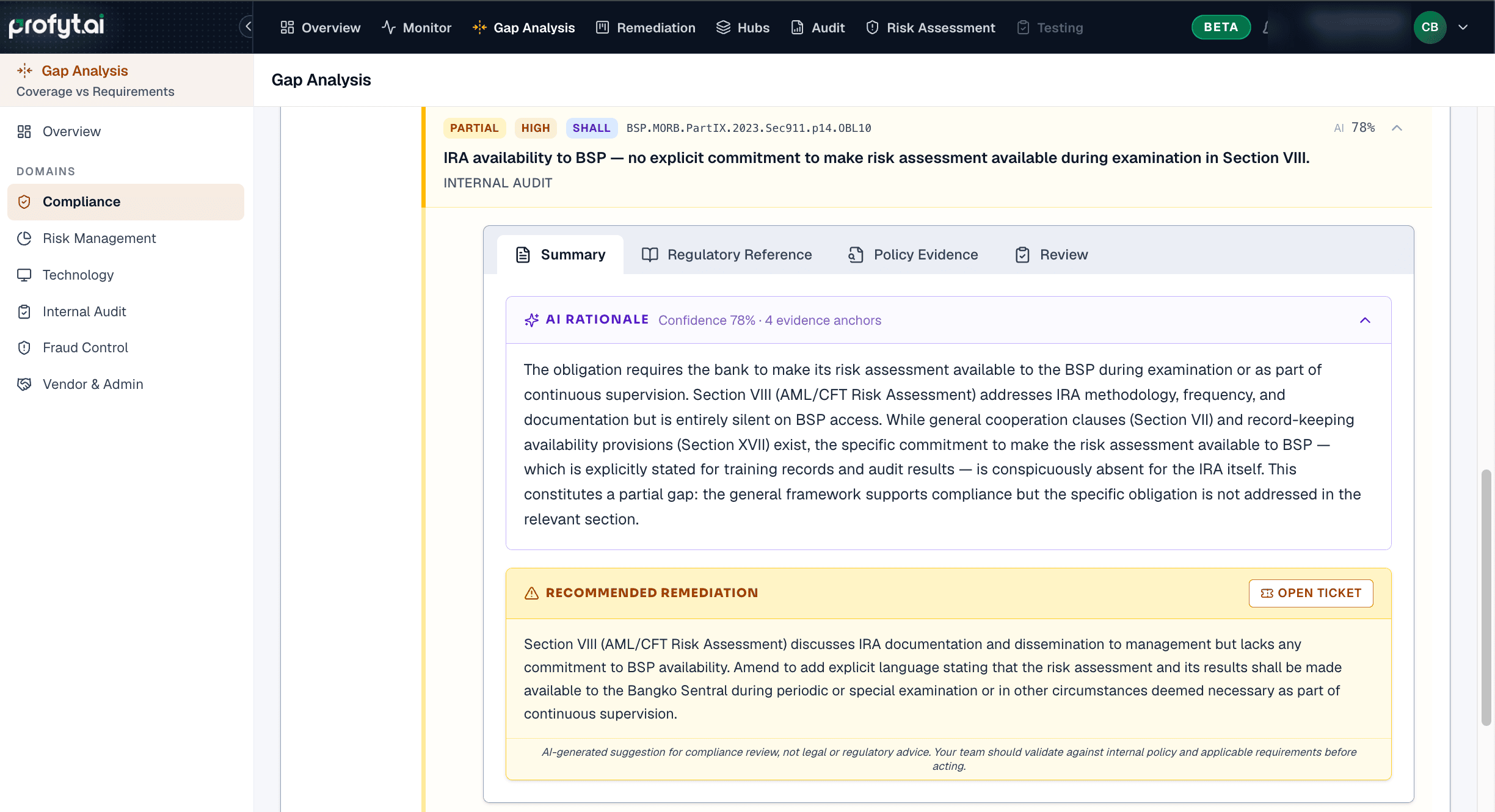Open the Monitor top navigation item

416,27
